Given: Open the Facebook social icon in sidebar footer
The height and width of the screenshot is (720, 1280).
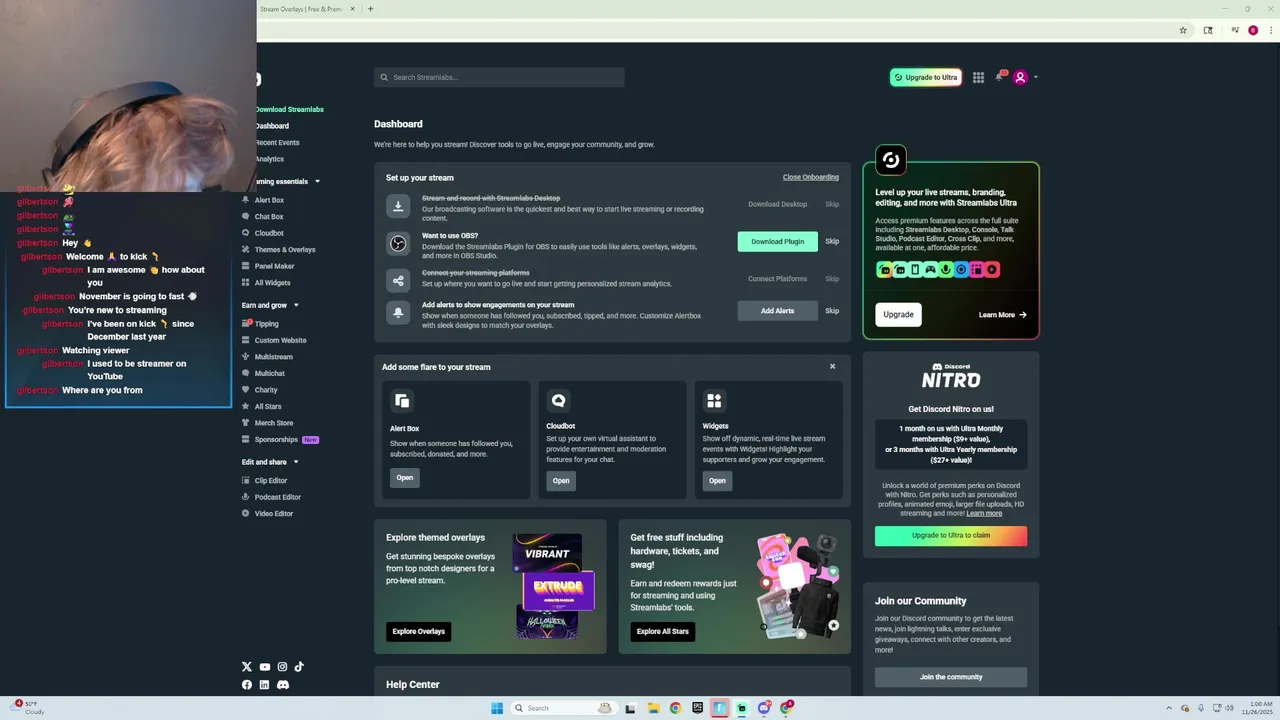Looking at the screenshot, I should point(247,685).
